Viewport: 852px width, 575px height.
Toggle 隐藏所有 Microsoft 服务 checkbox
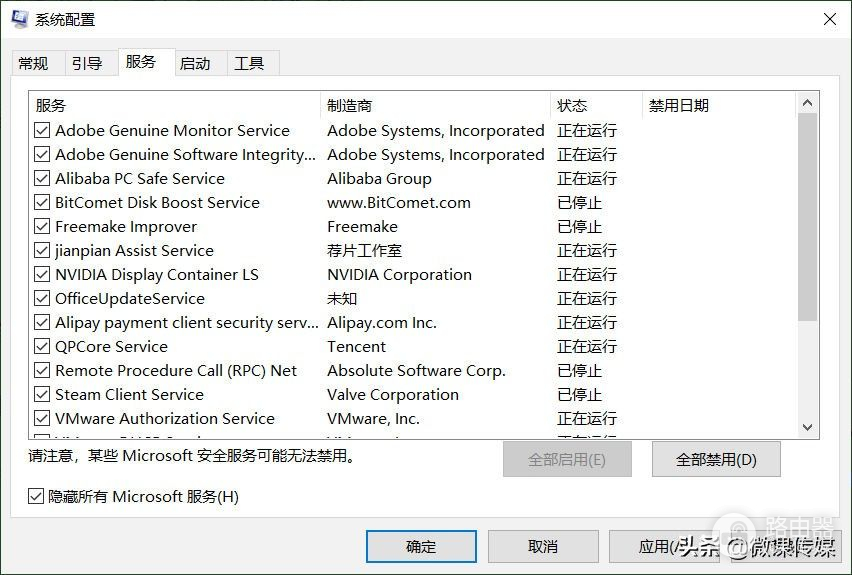tap(36, 496)
